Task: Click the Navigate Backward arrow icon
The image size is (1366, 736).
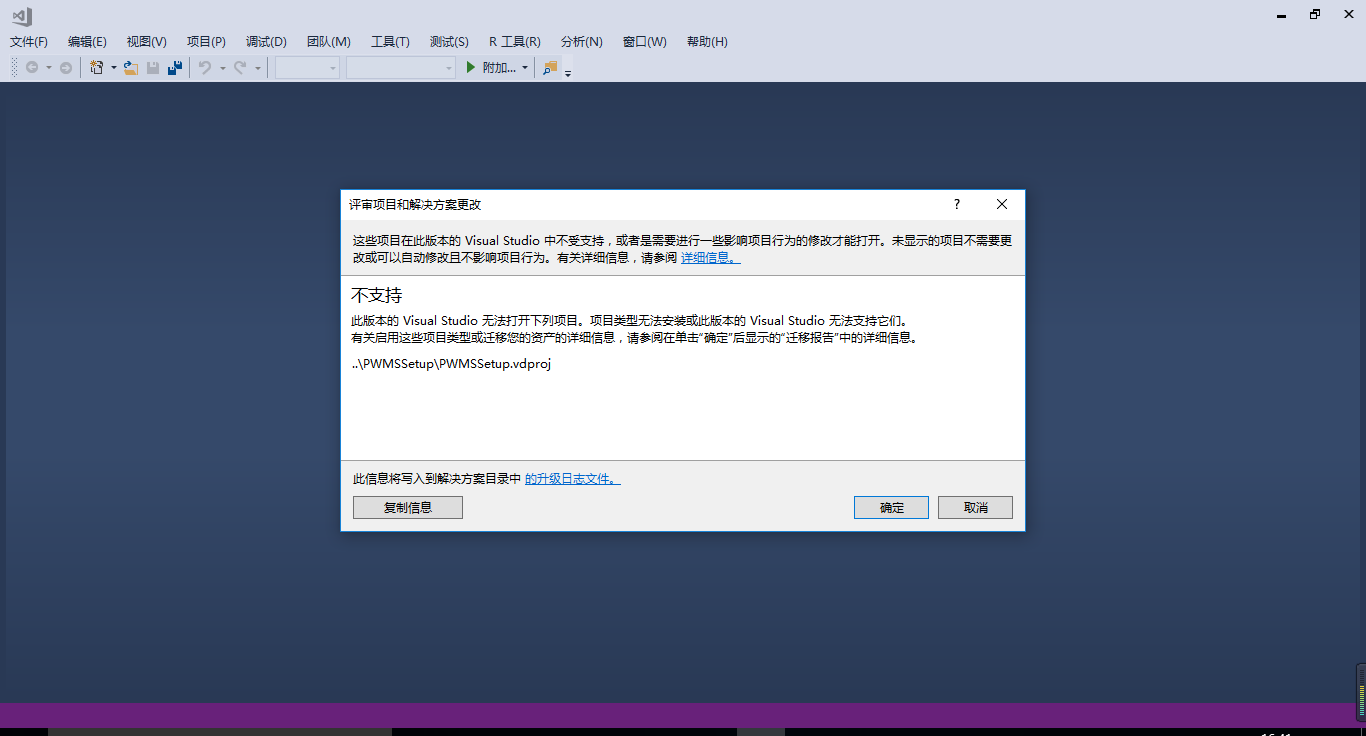Action: click(x=32, y=68)
